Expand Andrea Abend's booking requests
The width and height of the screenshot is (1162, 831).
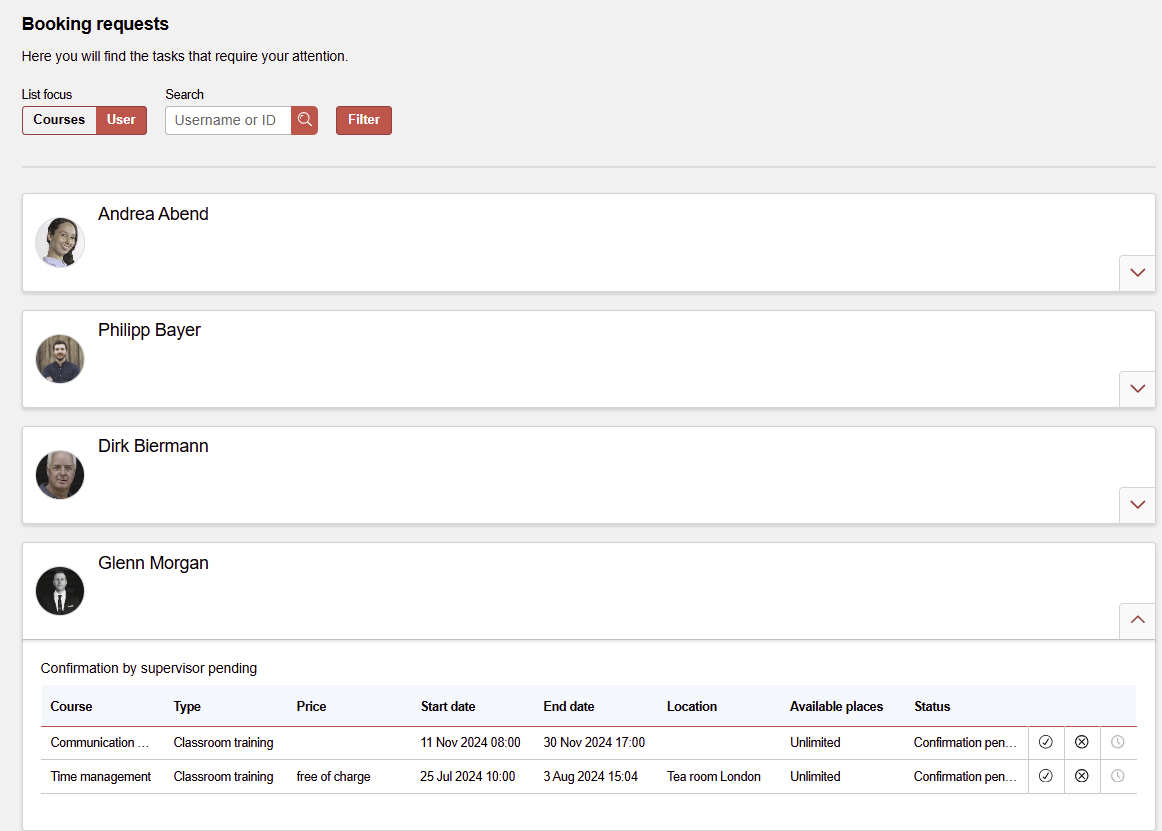pos(1137,273)
